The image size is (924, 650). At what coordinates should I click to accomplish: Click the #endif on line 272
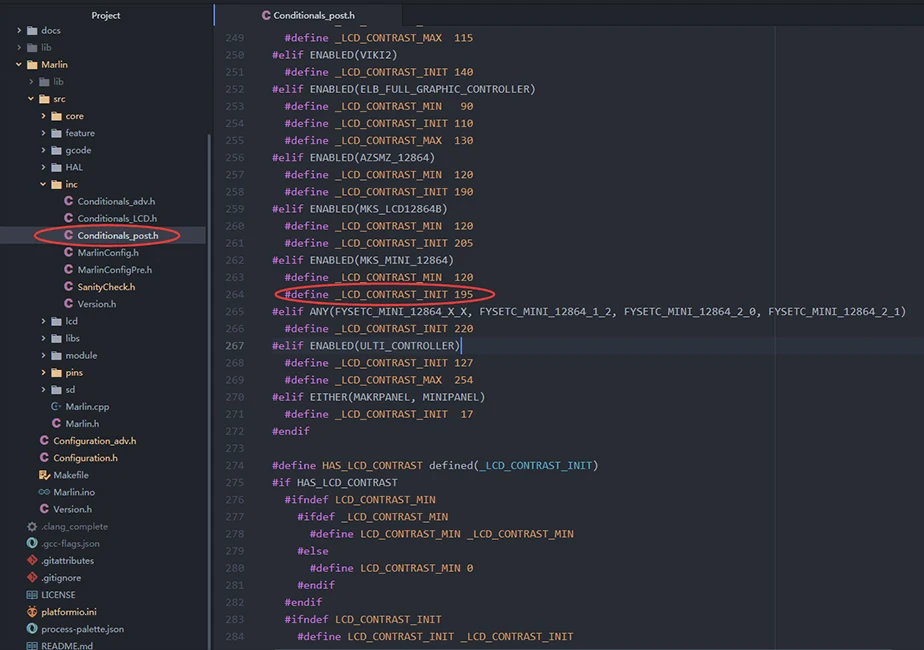(x=291, y=431)
